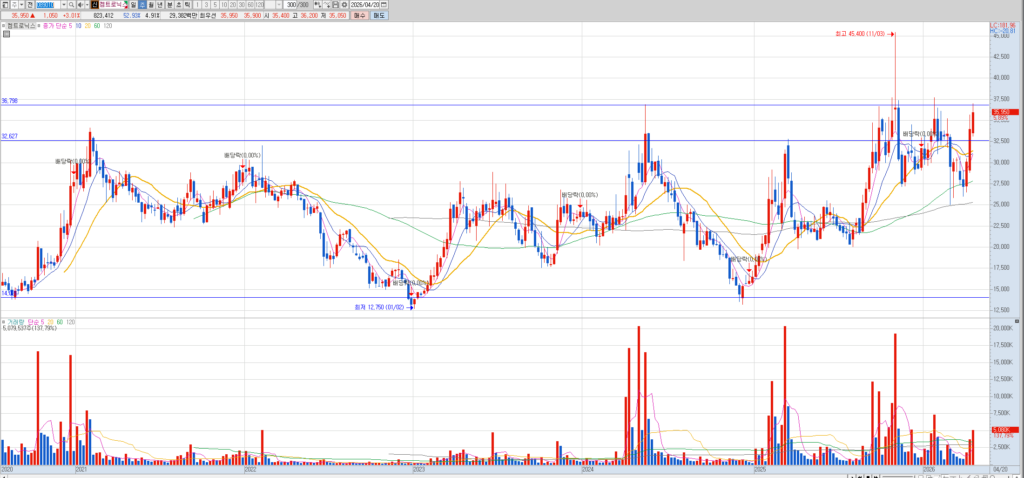Open the stock code history dropdown
This screenshot has width=1024, height=478.
[63, 5]
